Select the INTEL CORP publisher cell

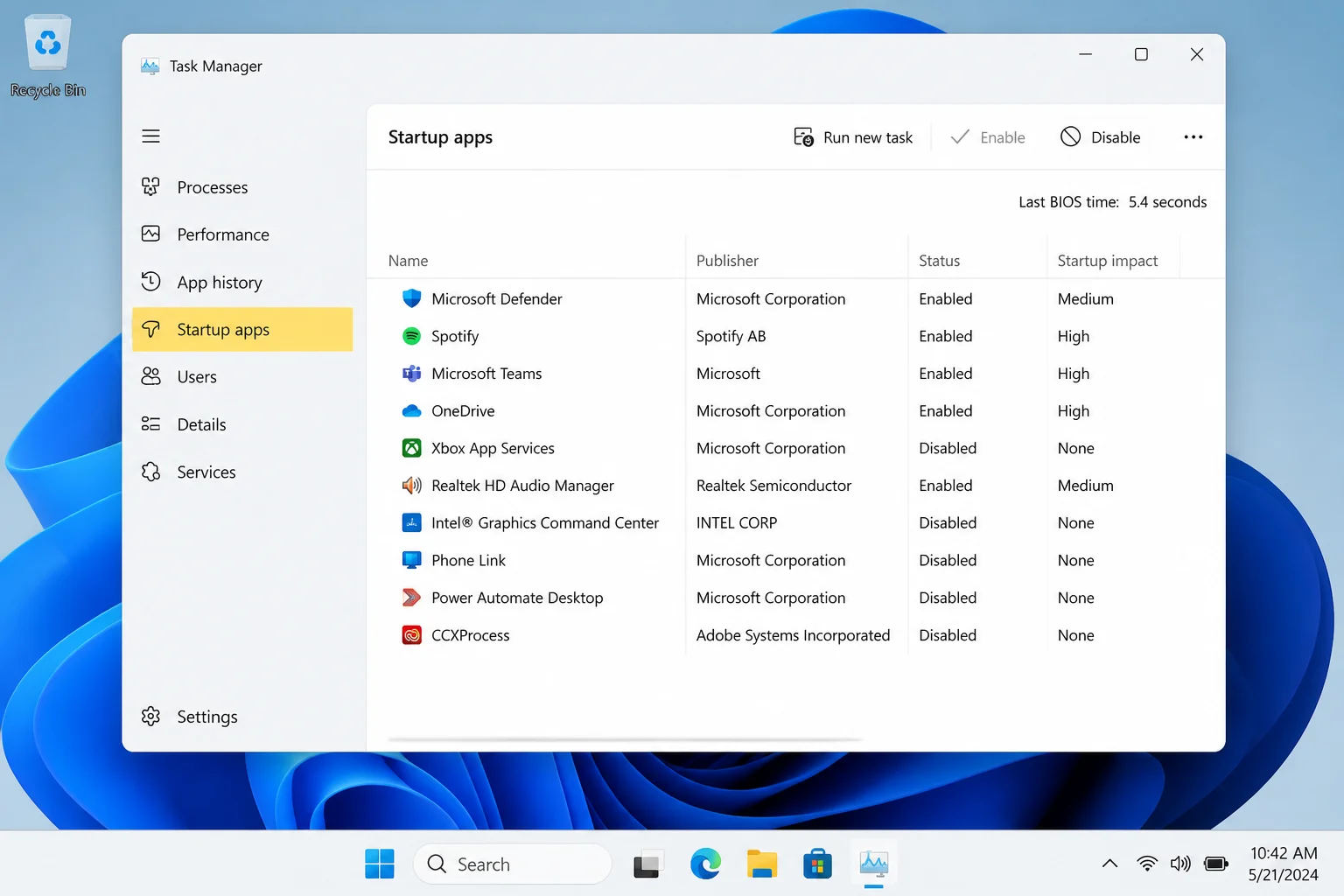[737, 523]
